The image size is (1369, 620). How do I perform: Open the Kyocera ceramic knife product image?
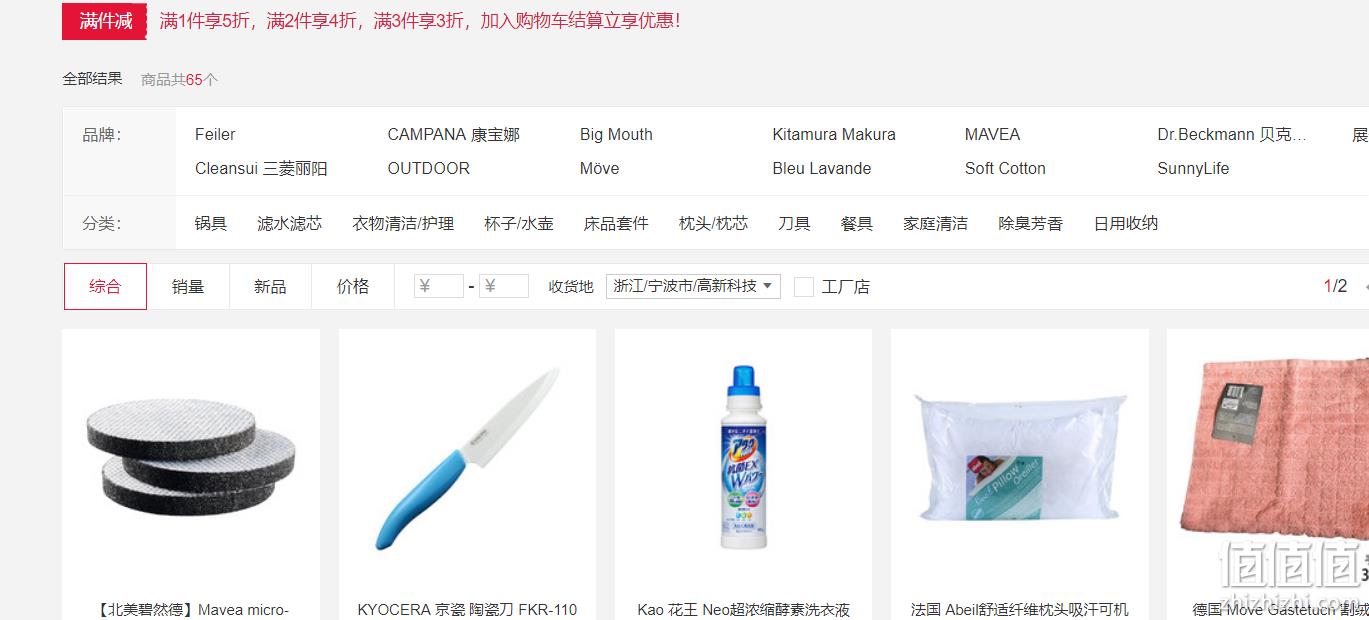tap(467, 459)
